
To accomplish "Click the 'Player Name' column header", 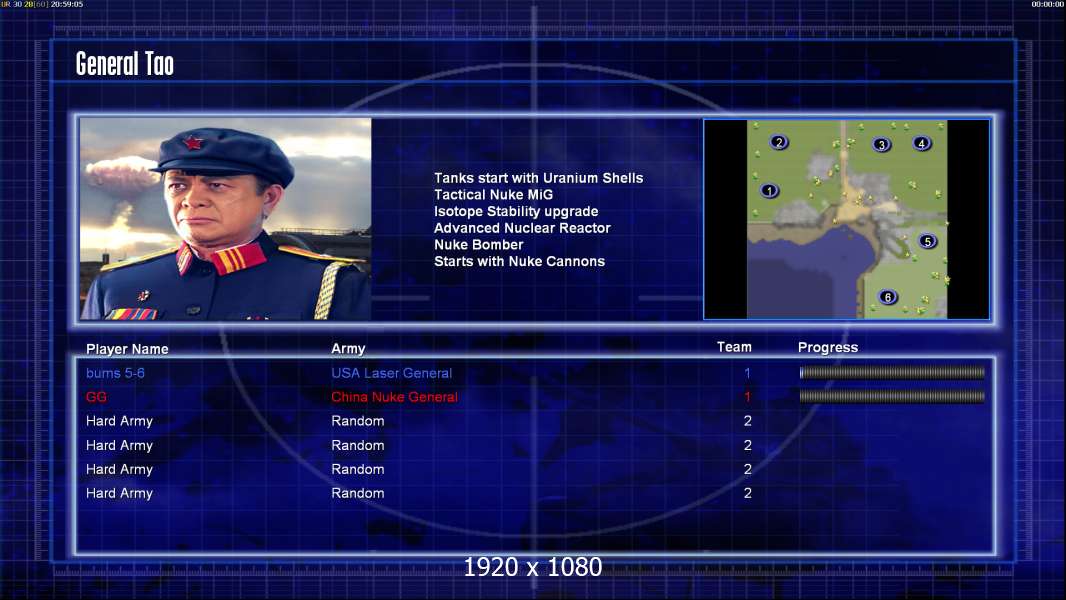I will tap(127, 349).
